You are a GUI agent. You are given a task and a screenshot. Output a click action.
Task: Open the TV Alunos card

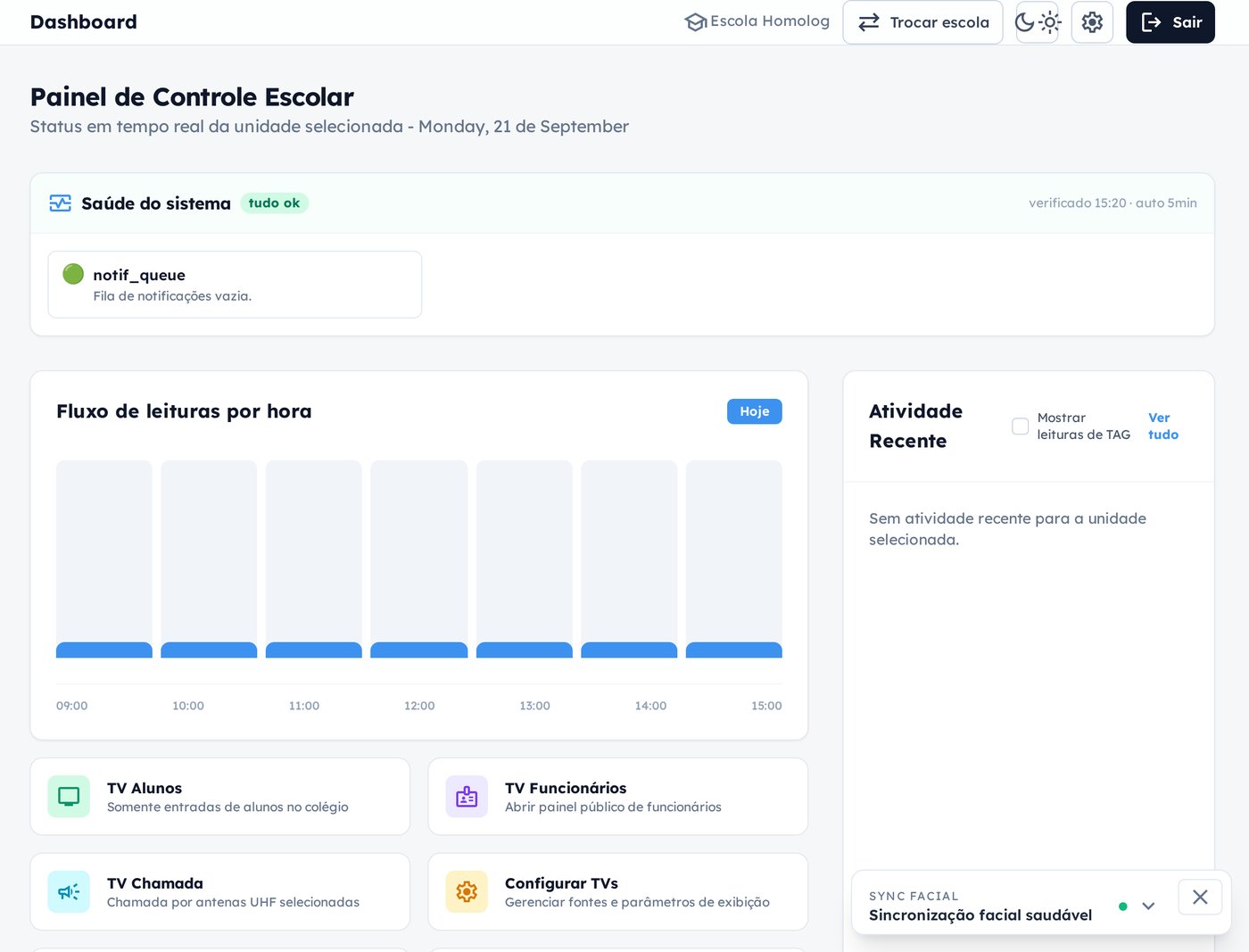pyautogui.click(x=220, y=797)
